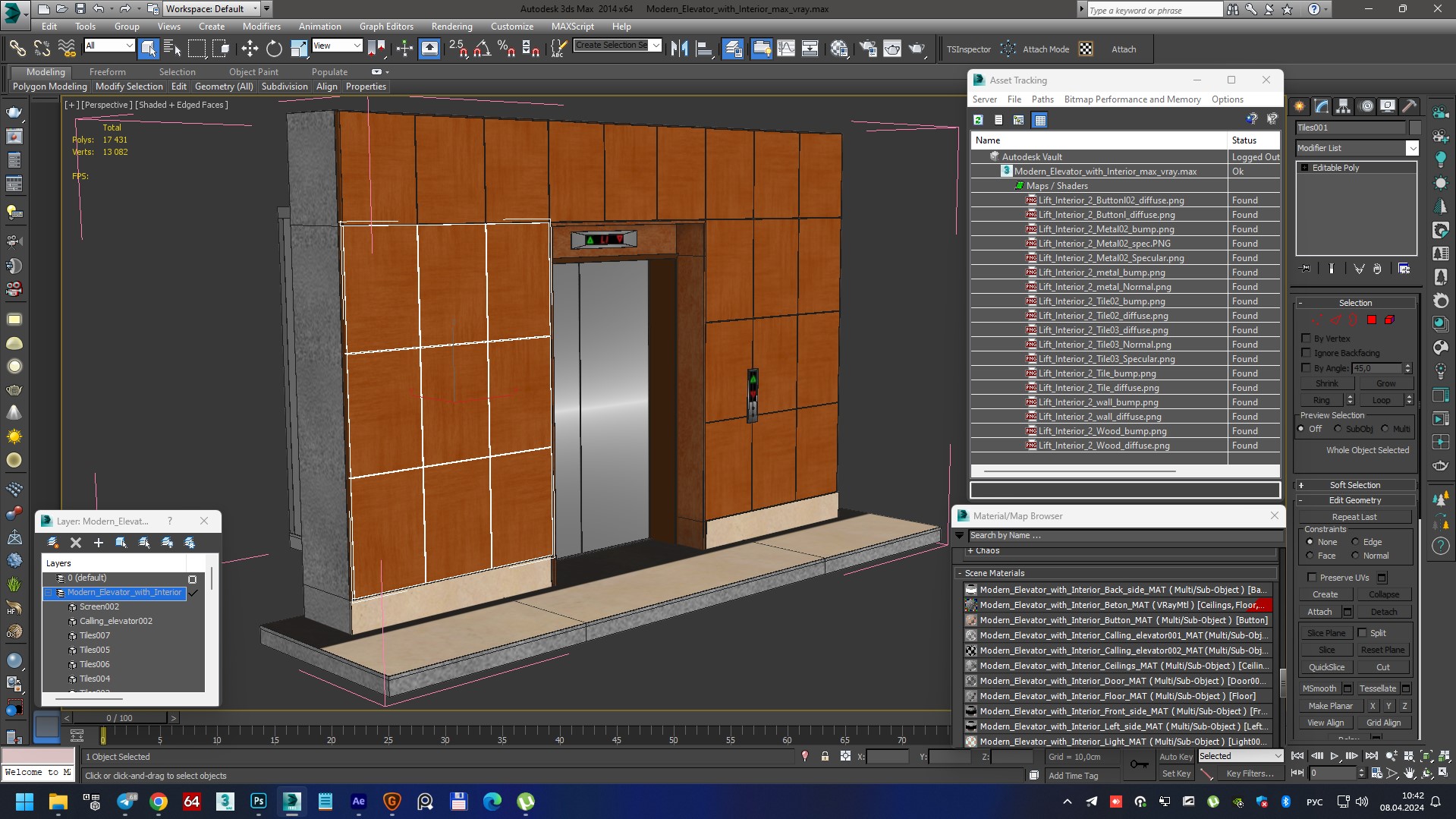The width and height of the screenshot is (1456, 819).
Task: Open the Utilities hammer panel tab
Action: click(1410, 106)
